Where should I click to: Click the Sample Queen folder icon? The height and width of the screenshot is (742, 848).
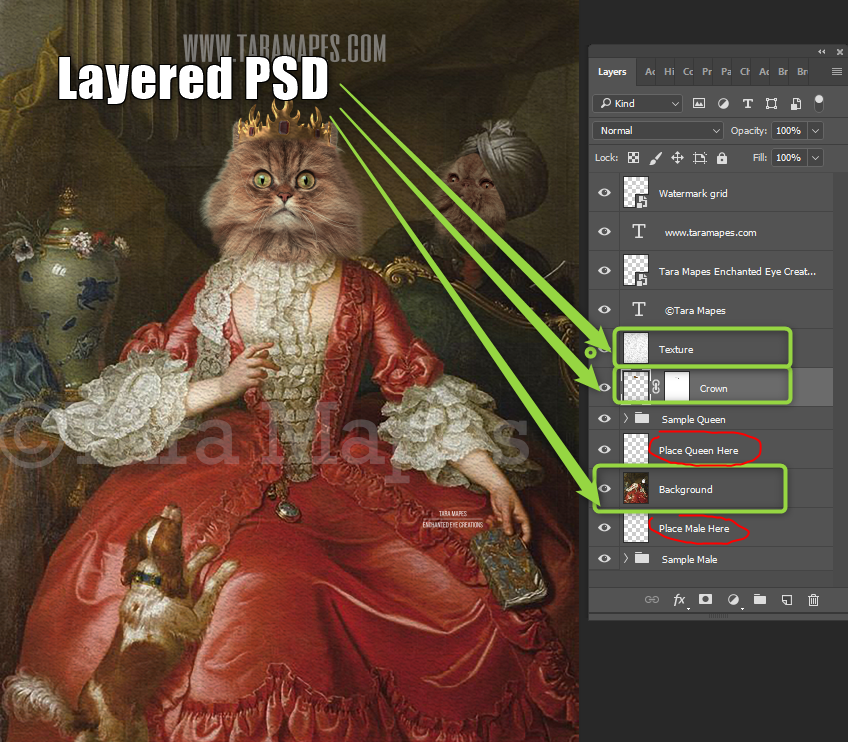click(x=642, y=418)
